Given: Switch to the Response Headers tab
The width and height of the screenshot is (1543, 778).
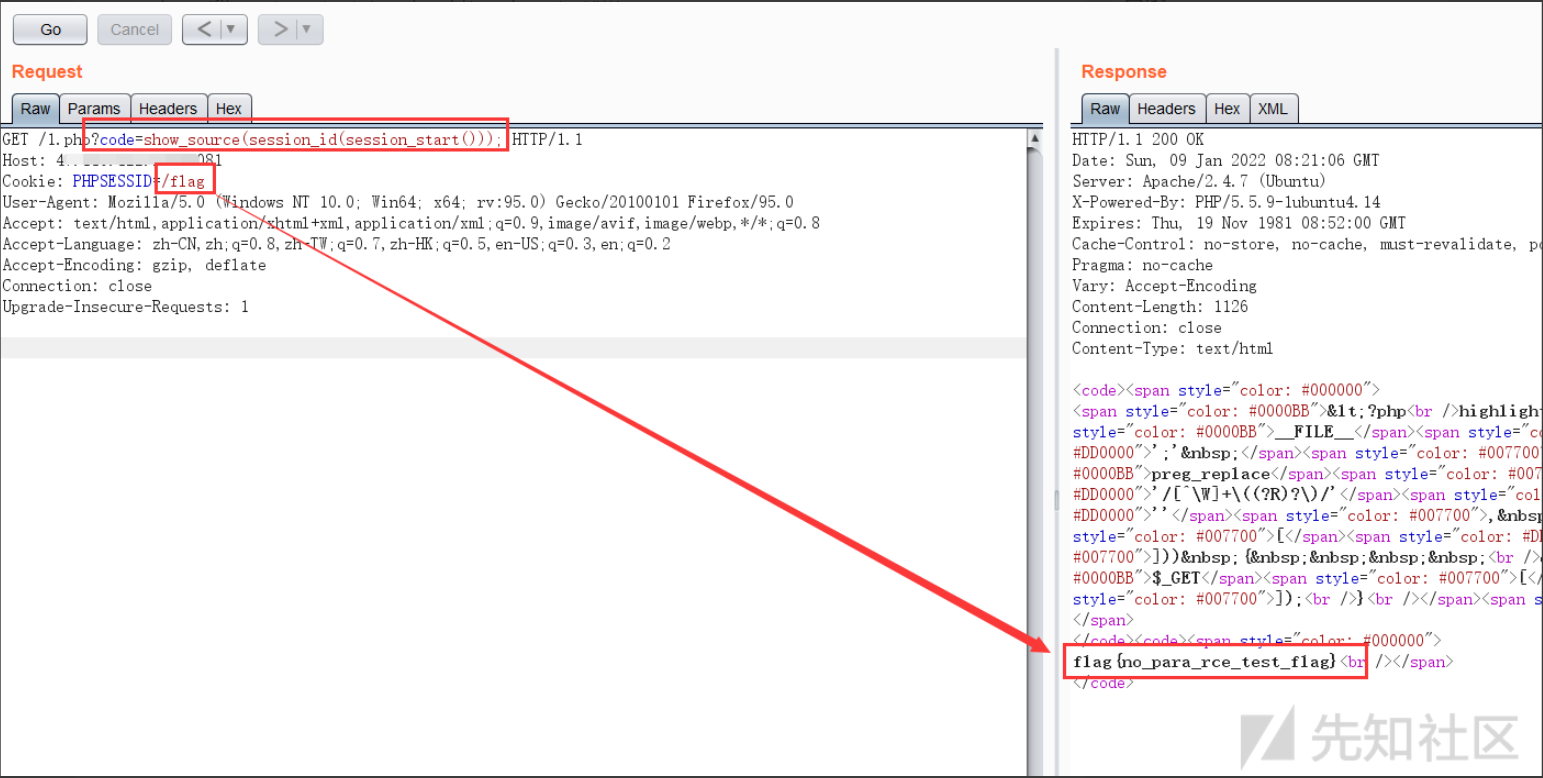Looking at the screenshot, I should 1166,109.
